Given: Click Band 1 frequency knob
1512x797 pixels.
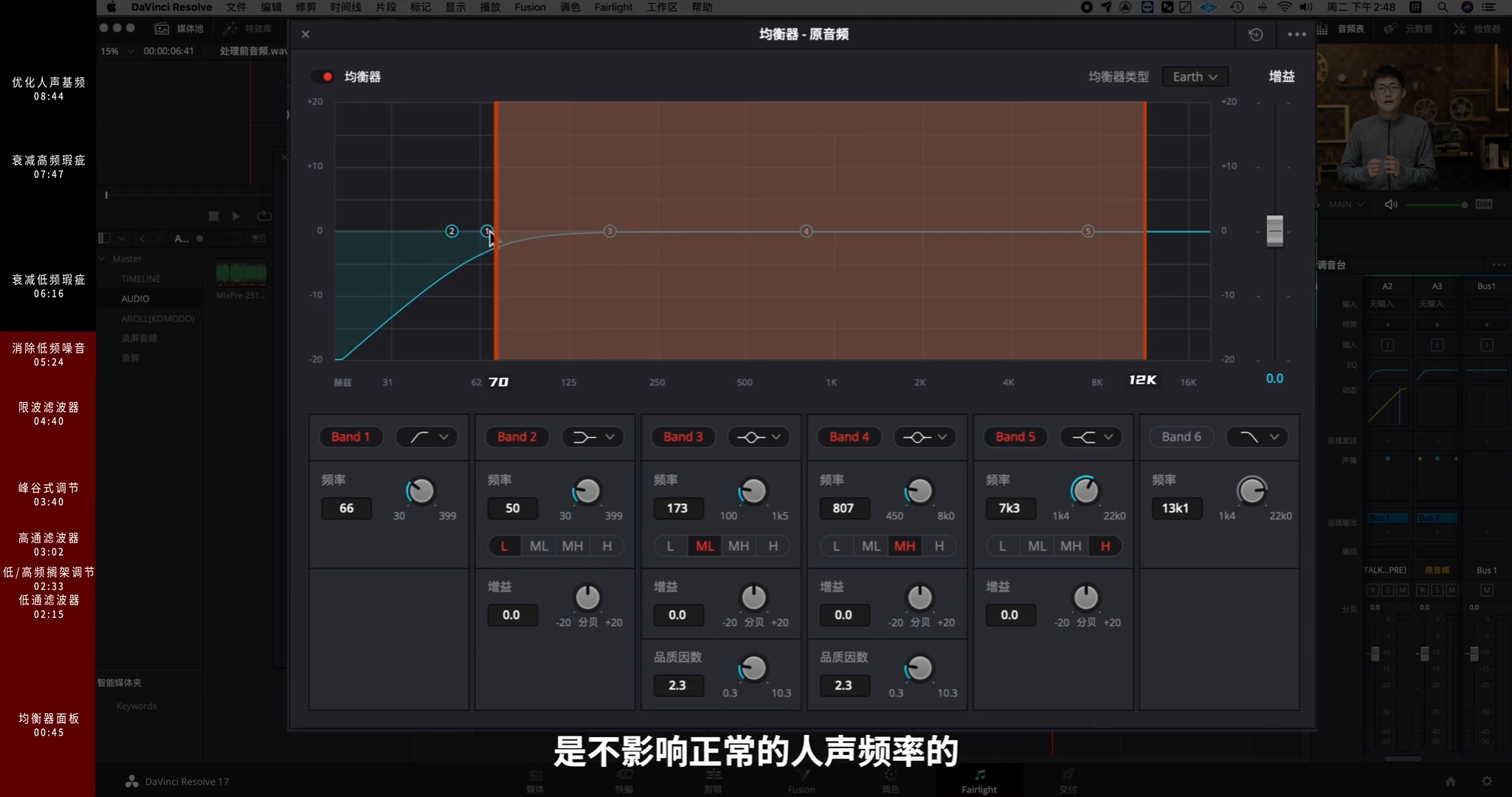Looking at the screenshot, I should click(421, 491).
